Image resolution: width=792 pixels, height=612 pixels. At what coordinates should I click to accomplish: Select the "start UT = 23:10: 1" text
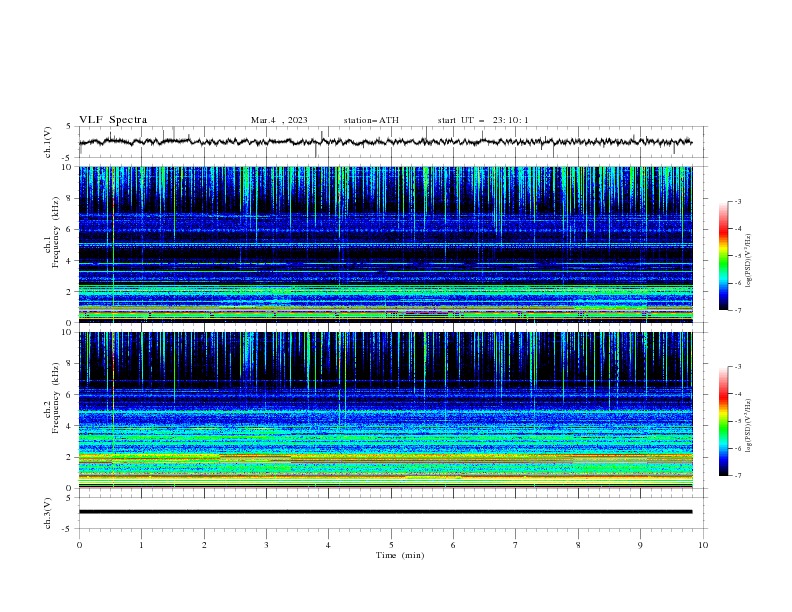483,120
